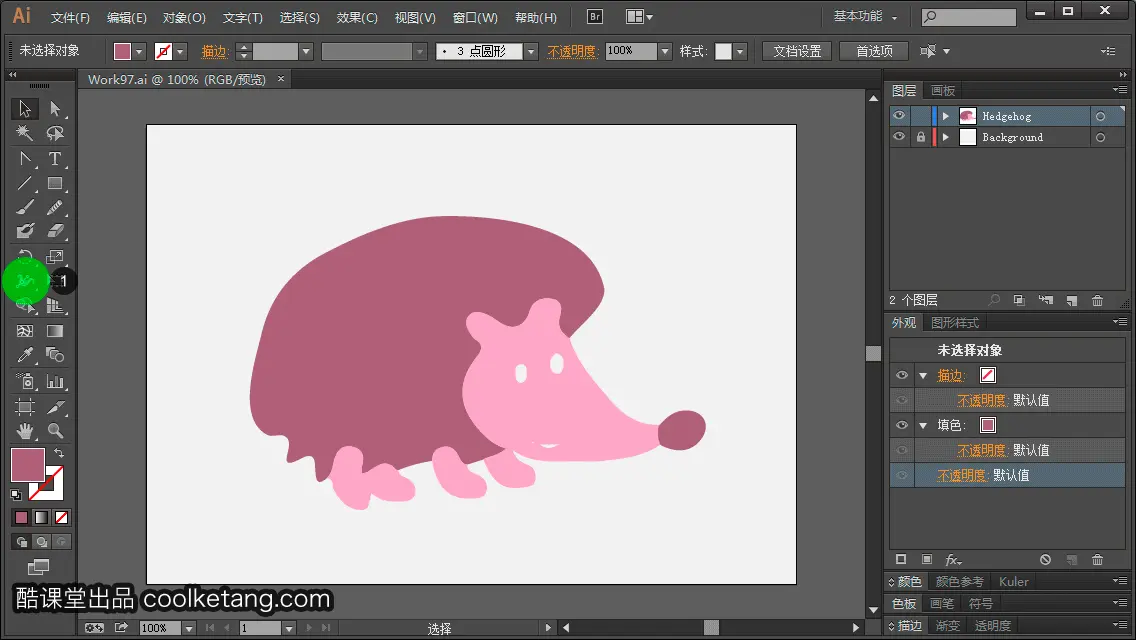1136x640 pixels.
Task: Activate the Artboard tool
Action: [x=25, y=407]
